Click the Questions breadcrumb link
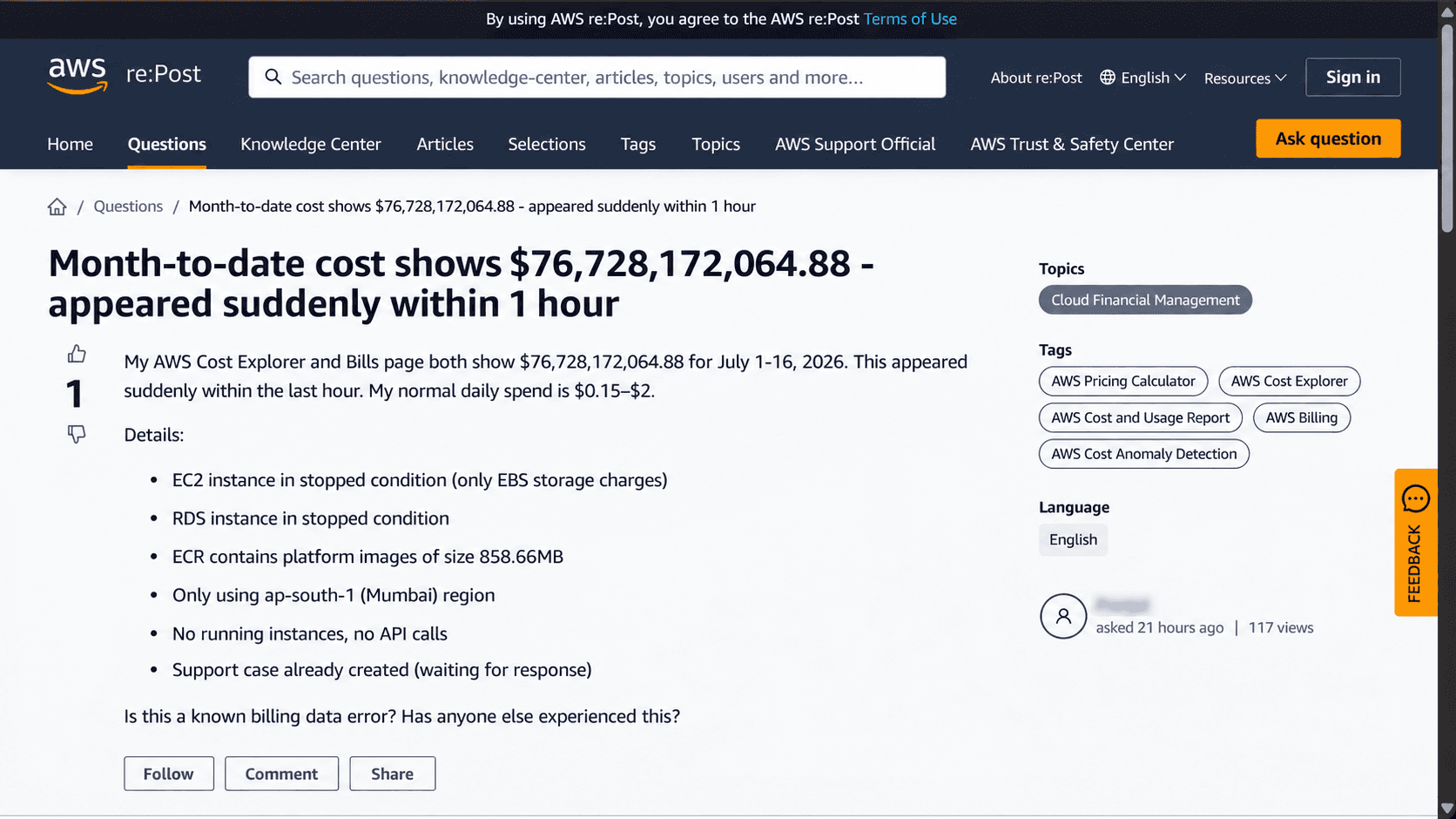Image resolution: width=1456 pixels, height=819 pixels. (128, 206)
